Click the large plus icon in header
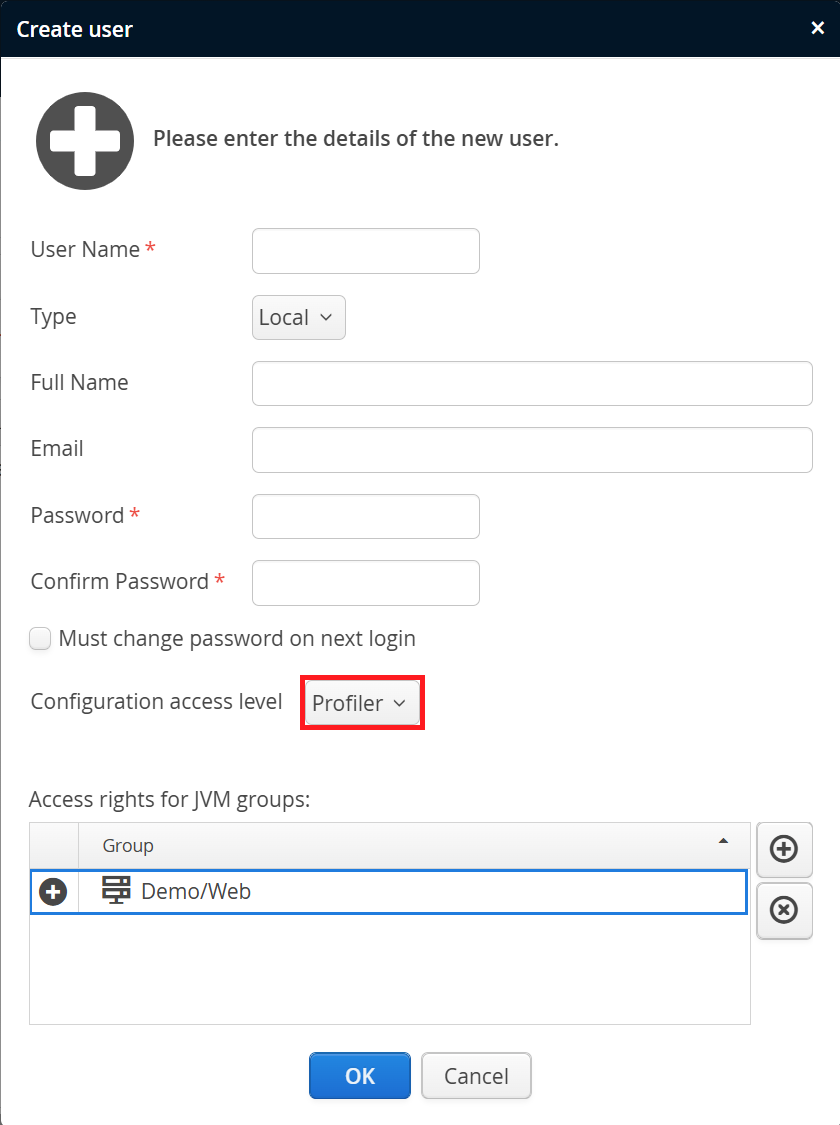The width and height of the screenshot is (840, 1125). tap(85, 141)
